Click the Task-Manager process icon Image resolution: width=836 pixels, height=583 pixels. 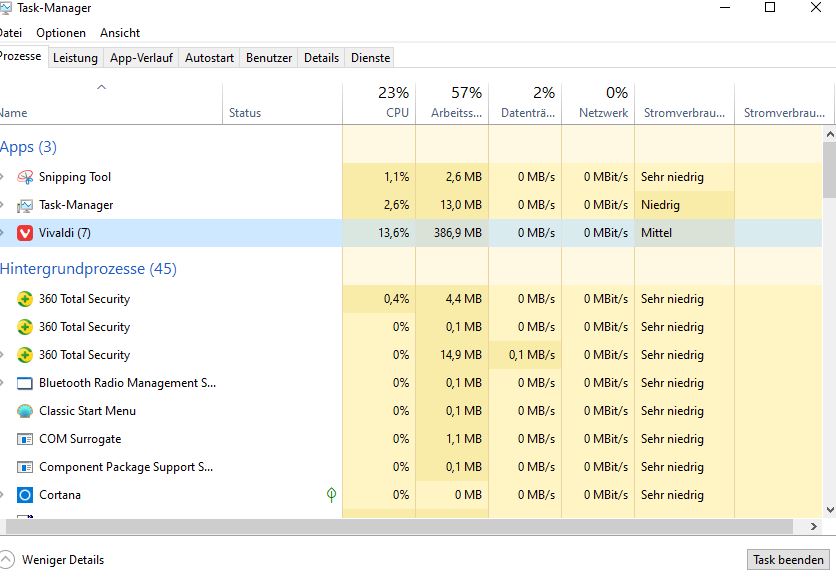24,205
